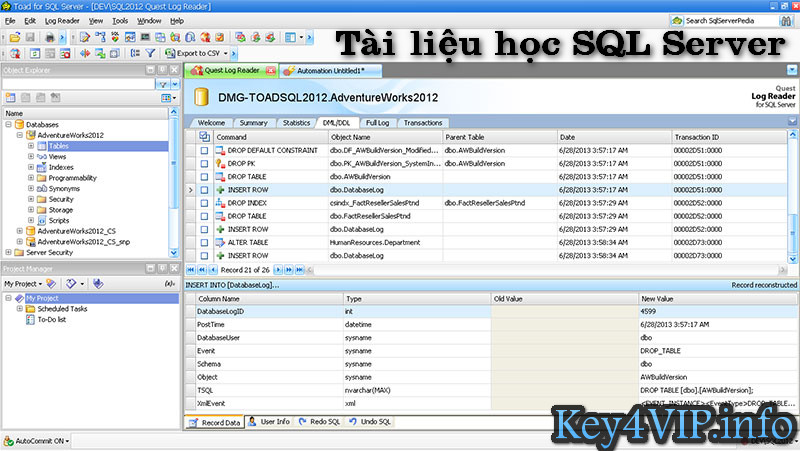The height and width of the screenshot is (451, 800).
Task: Check the DROP TABLE dbo.AWBuildVersion row checkbox
Action: click(x=204, y=177)
